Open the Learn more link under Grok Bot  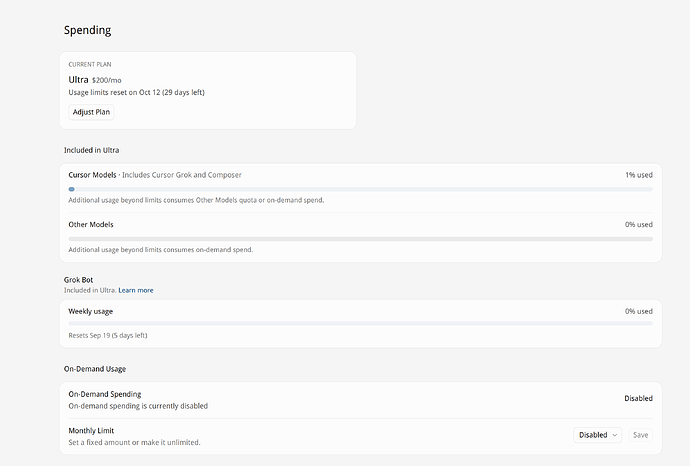[x=136, y=290]
